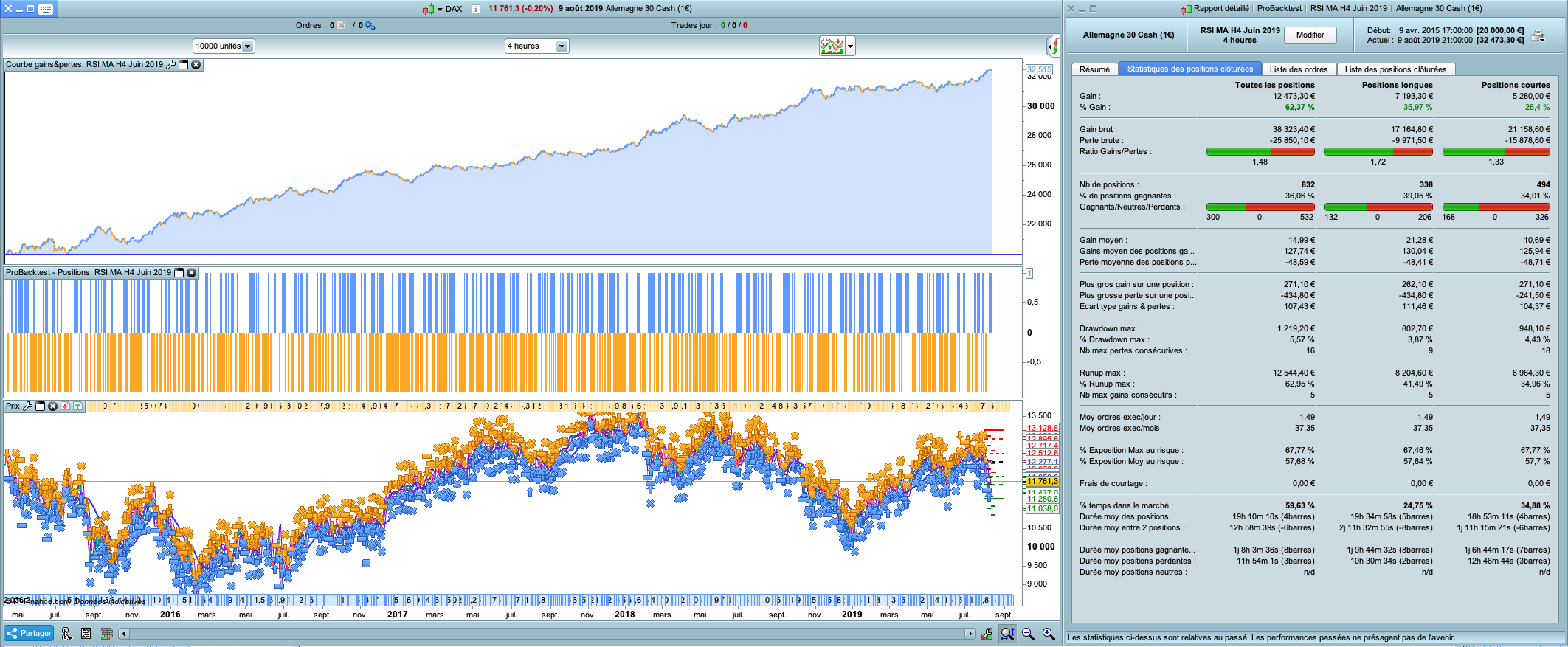Screen dimensions: 1568x647
Task: Open settings wrench for Courbe gains&pertes panel
Action: 171,65
